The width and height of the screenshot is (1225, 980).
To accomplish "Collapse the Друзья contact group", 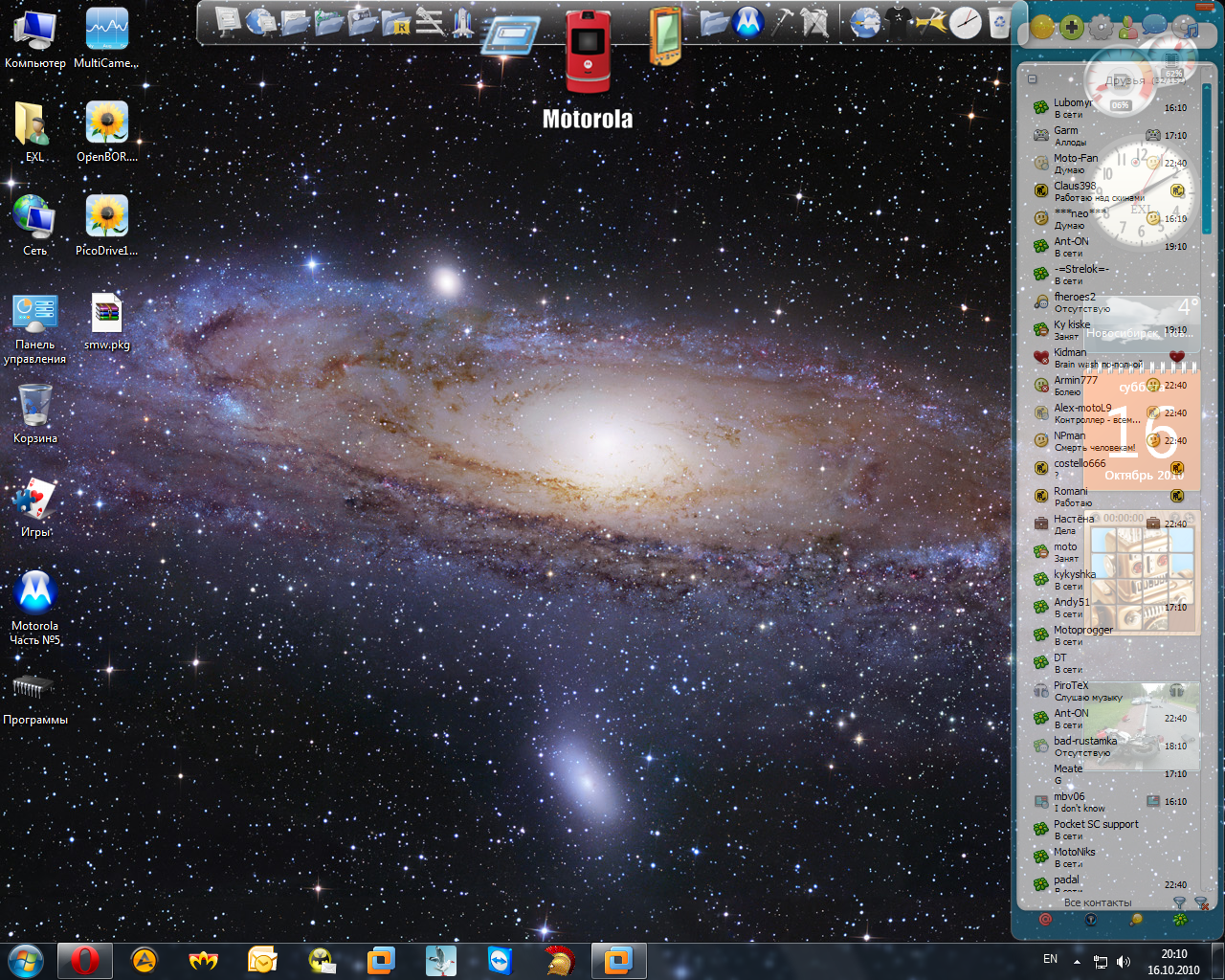I will (1032, 78).
